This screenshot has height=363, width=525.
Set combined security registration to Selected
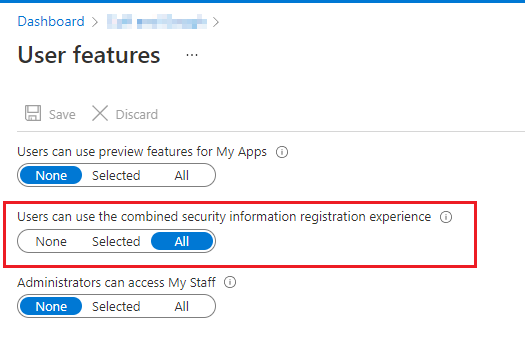point(116,241)
